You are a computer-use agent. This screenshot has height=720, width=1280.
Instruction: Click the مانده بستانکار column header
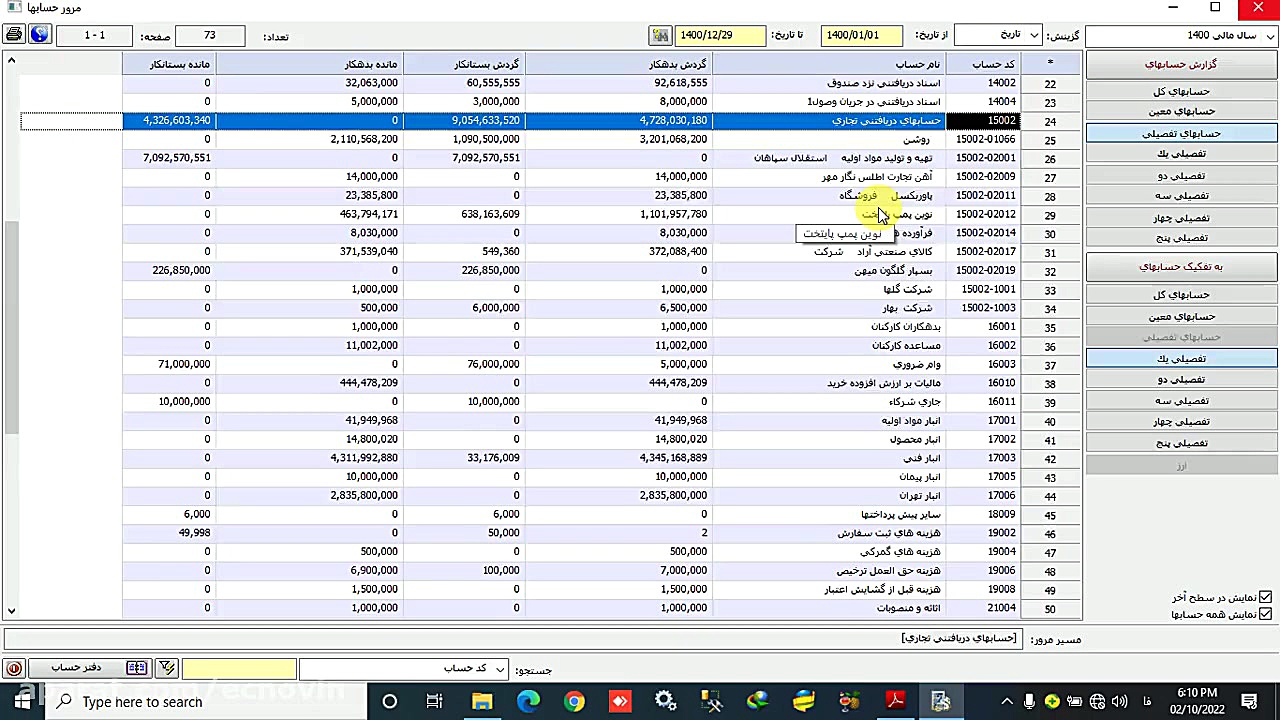168,64
